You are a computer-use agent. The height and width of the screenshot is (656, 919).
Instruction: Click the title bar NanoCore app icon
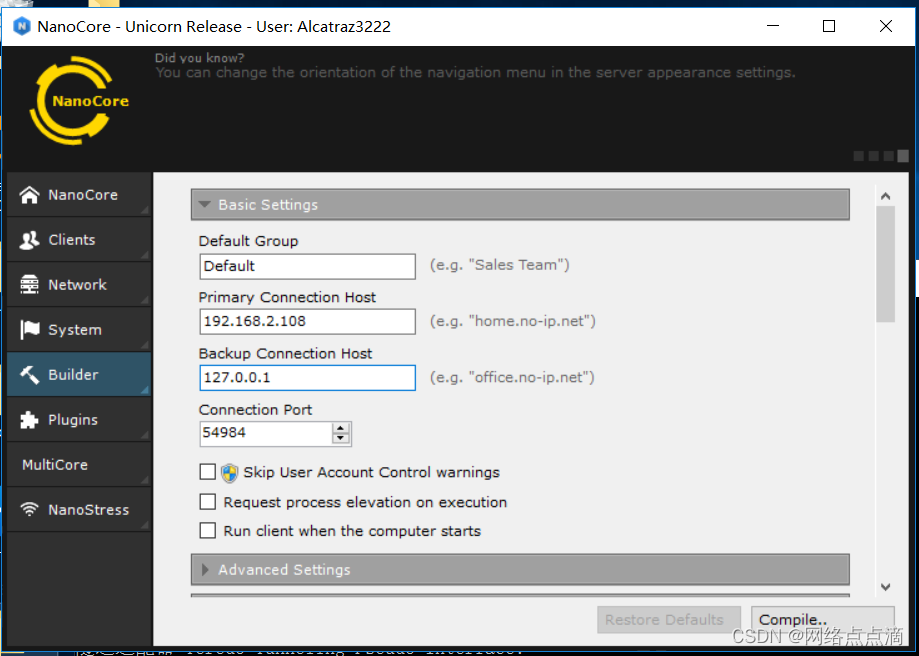[22, 26]
